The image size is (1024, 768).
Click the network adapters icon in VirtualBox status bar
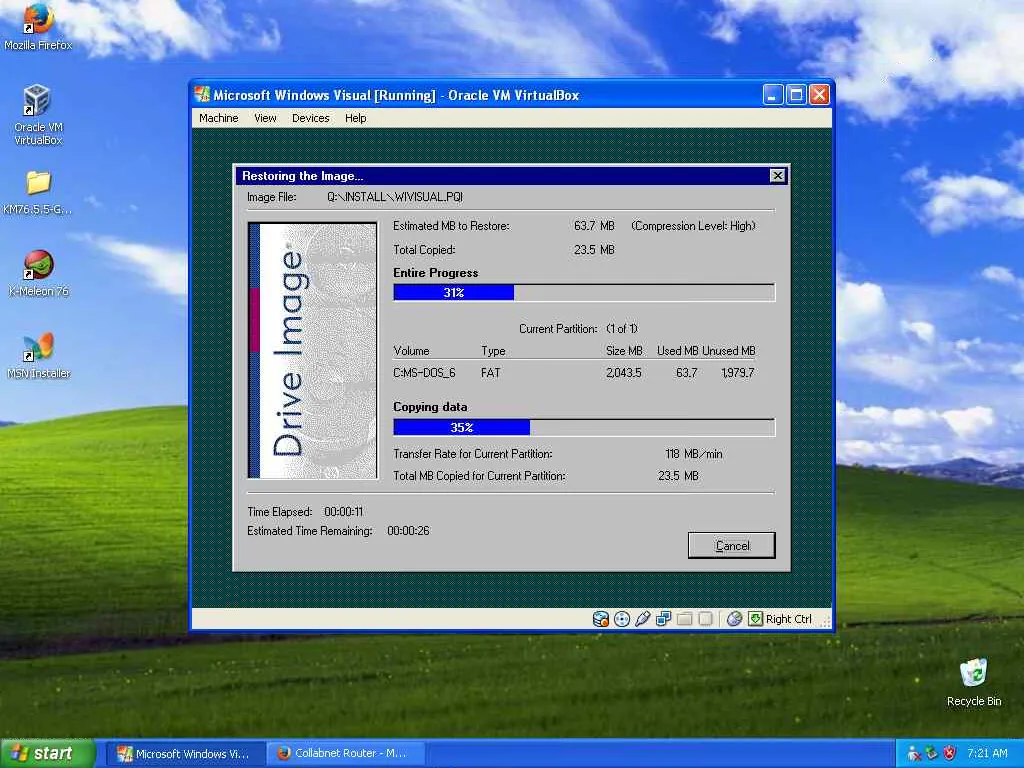click(664, 618)
